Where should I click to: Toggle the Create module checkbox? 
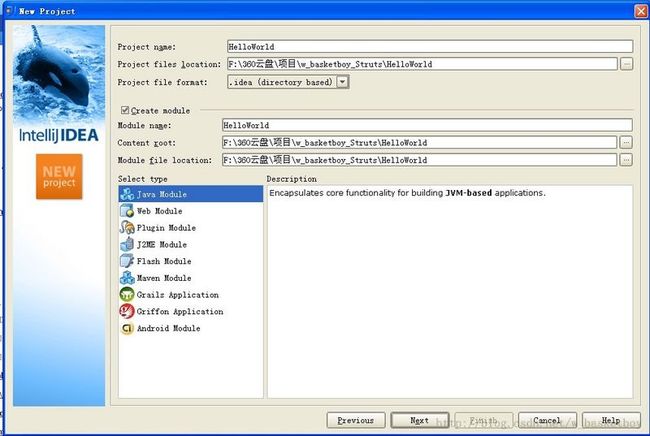[x=125, y=110]
